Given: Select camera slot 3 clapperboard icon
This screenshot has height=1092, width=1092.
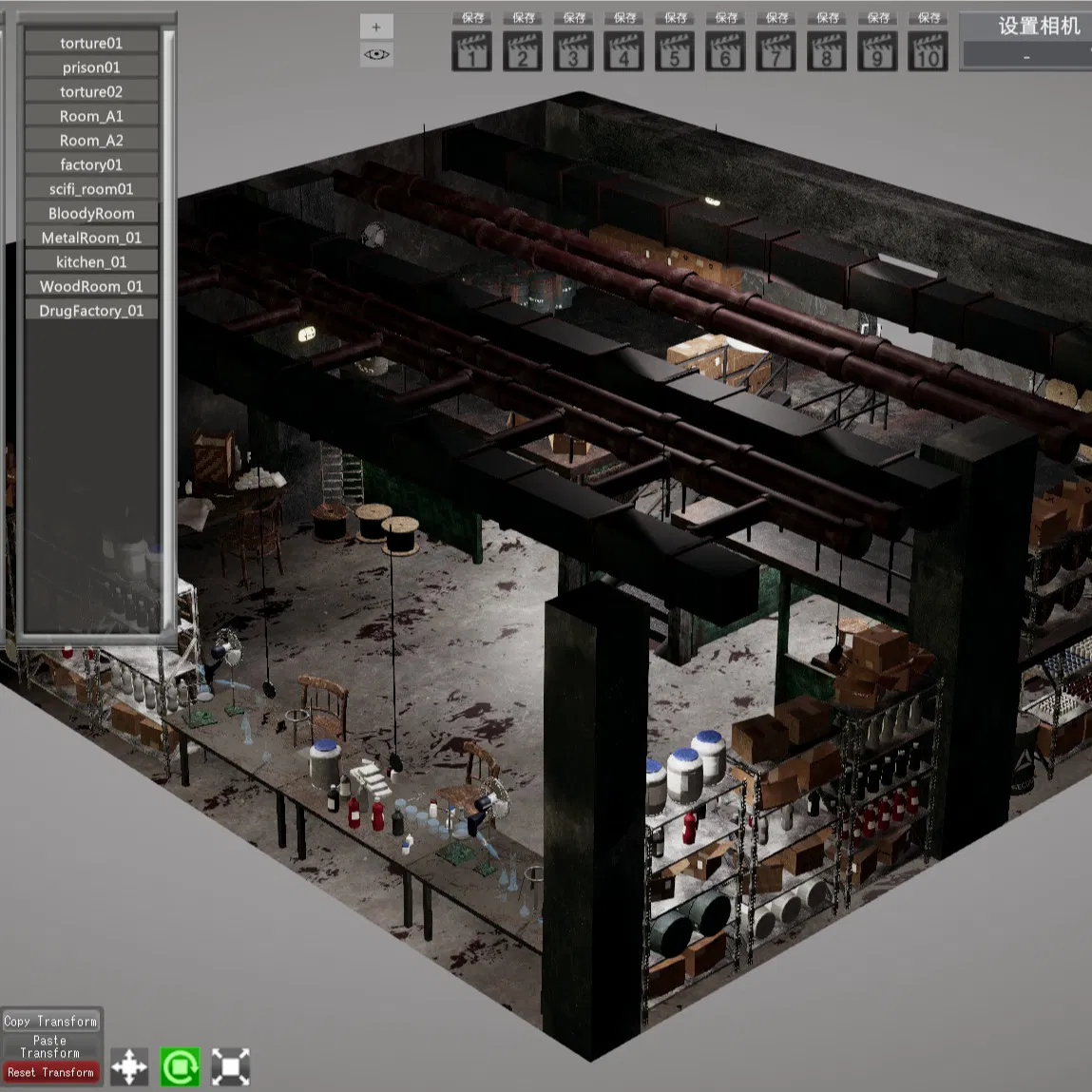Looking at the screenshot, I should click(x=573, y=50).
